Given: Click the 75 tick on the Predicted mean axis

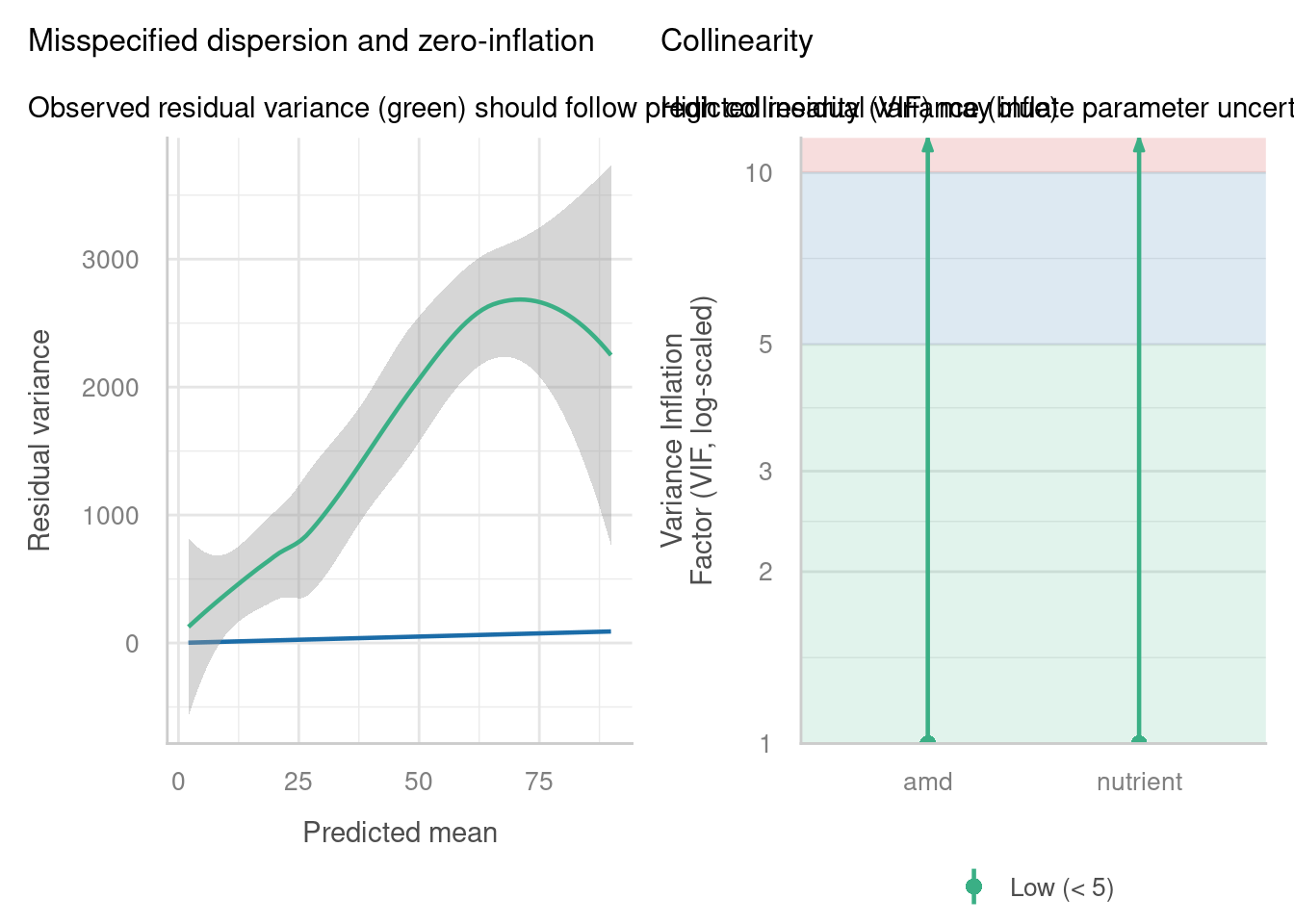Looking at the screenshot, I should [539, 782].
